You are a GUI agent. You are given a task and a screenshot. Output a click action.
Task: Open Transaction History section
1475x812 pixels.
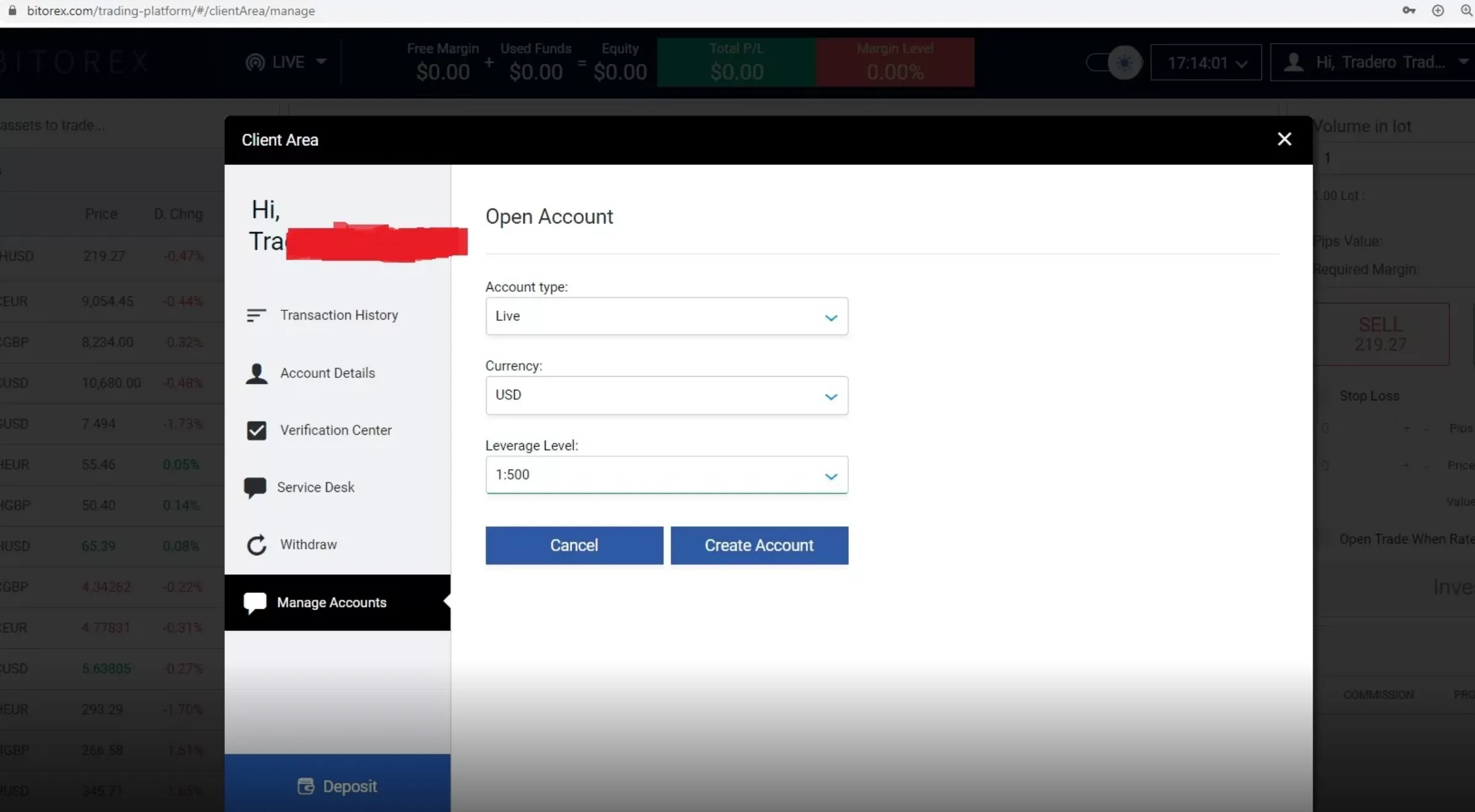337,315
